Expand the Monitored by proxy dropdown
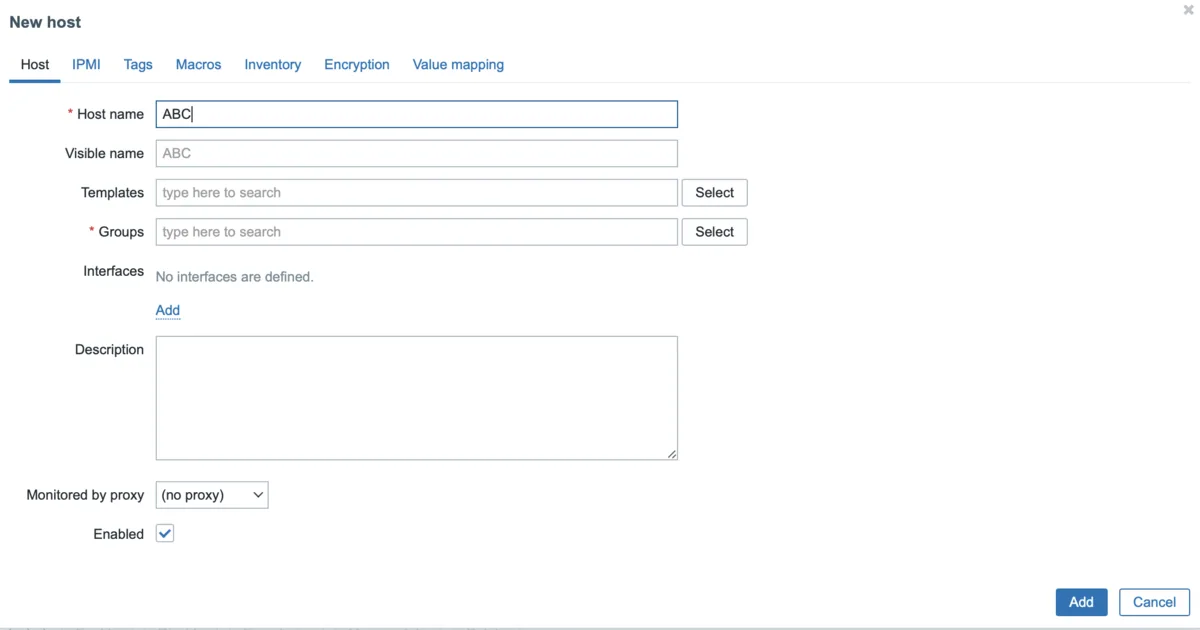 point(212,495)
